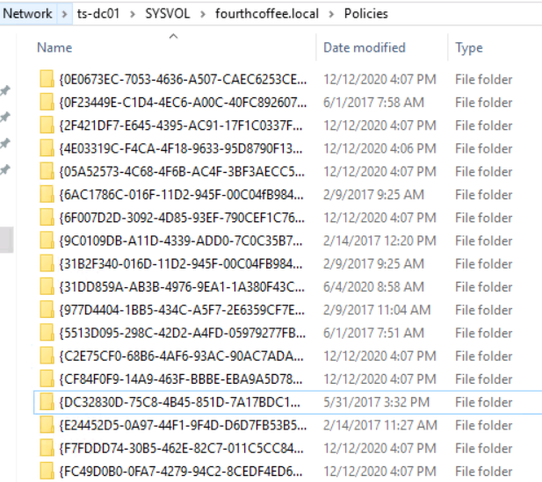Viewport: 542px width, 482px height.
Task: Navigate to fourthcoffee.local breadcrumb
Action: click(267, 14)
